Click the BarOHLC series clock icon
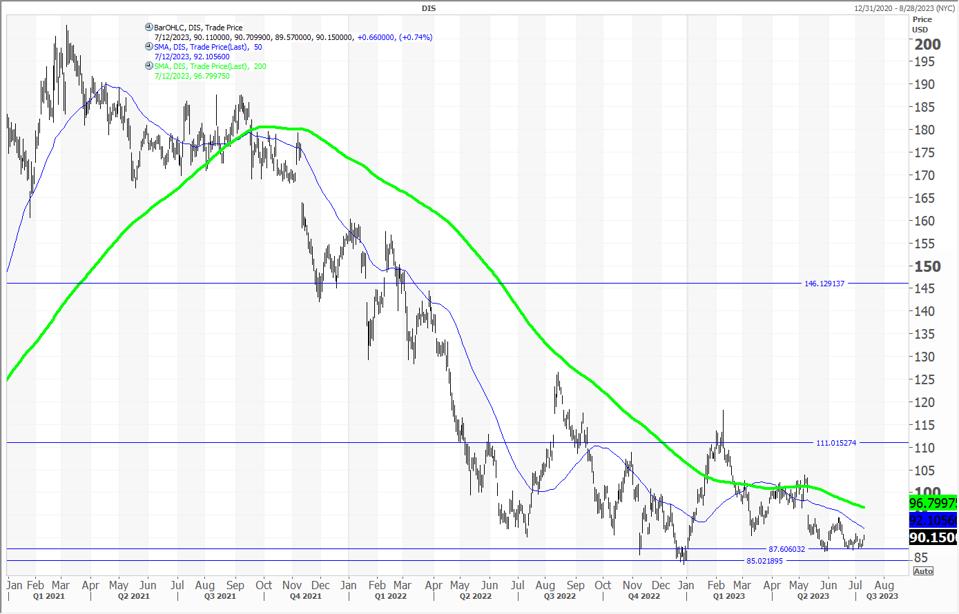 click(150, 28)
